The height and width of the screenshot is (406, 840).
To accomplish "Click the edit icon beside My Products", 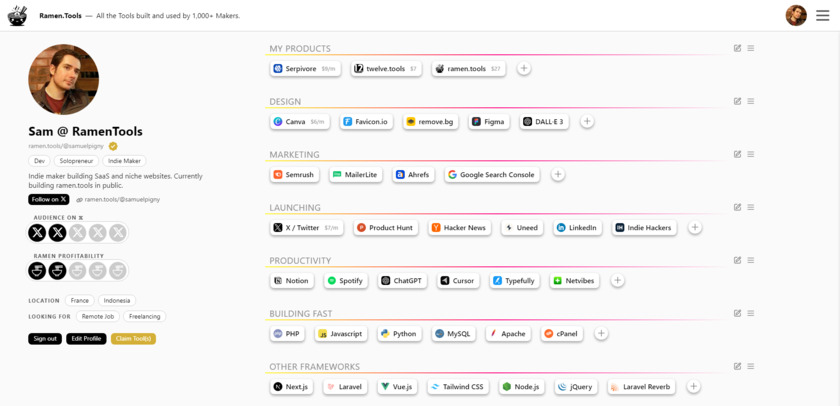I will click(x=737, y=48).
